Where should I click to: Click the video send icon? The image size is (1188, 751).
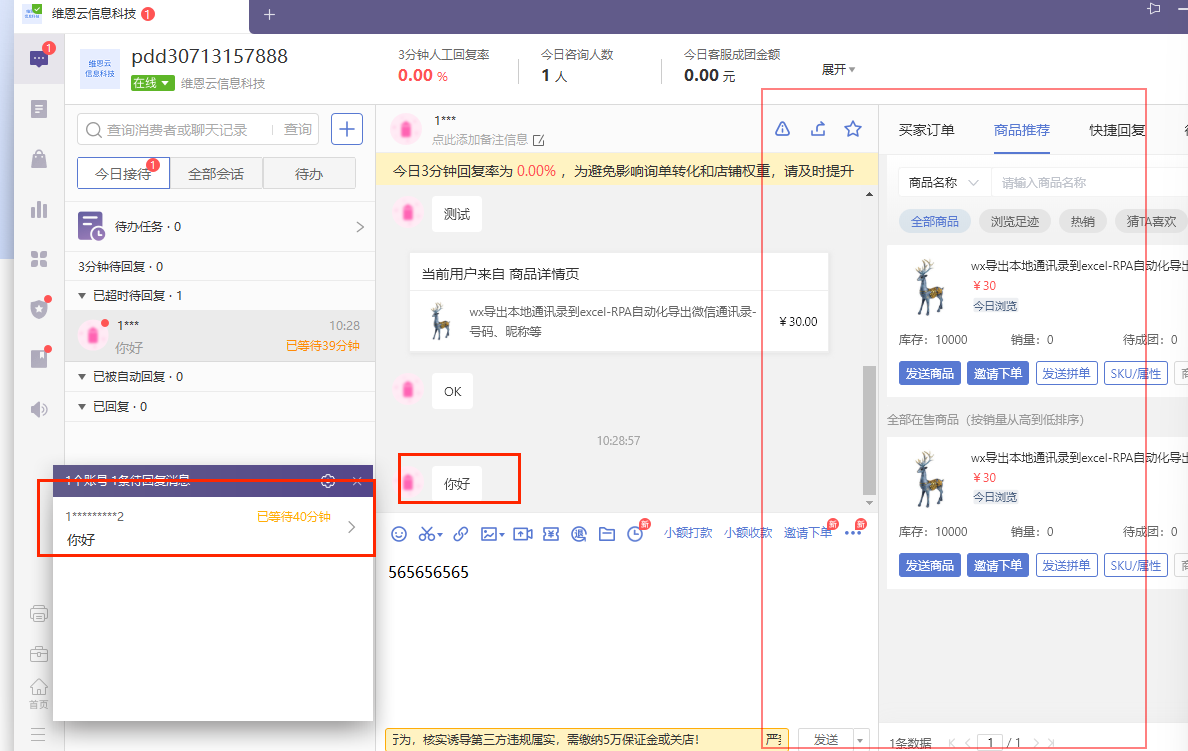pos(522,534)
